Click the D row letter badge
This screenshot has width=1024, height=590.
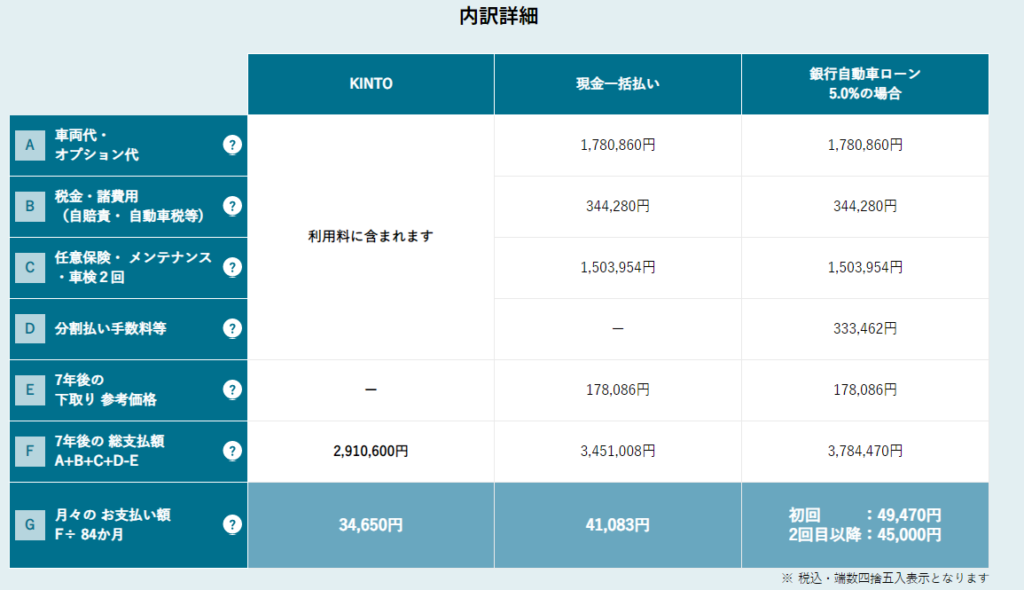point(30,329)
